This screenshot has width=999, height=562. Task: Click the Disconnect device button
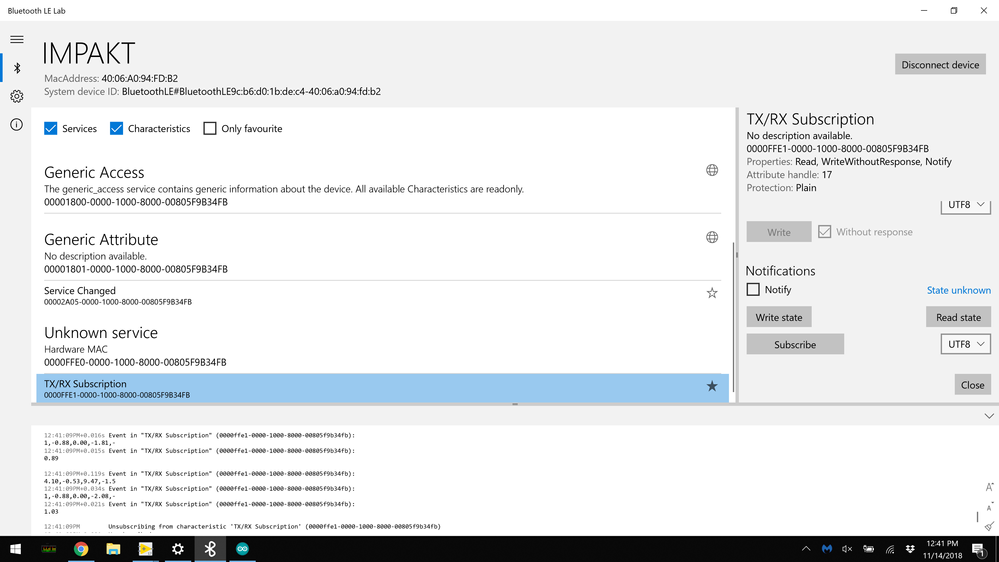click(940, 64)
